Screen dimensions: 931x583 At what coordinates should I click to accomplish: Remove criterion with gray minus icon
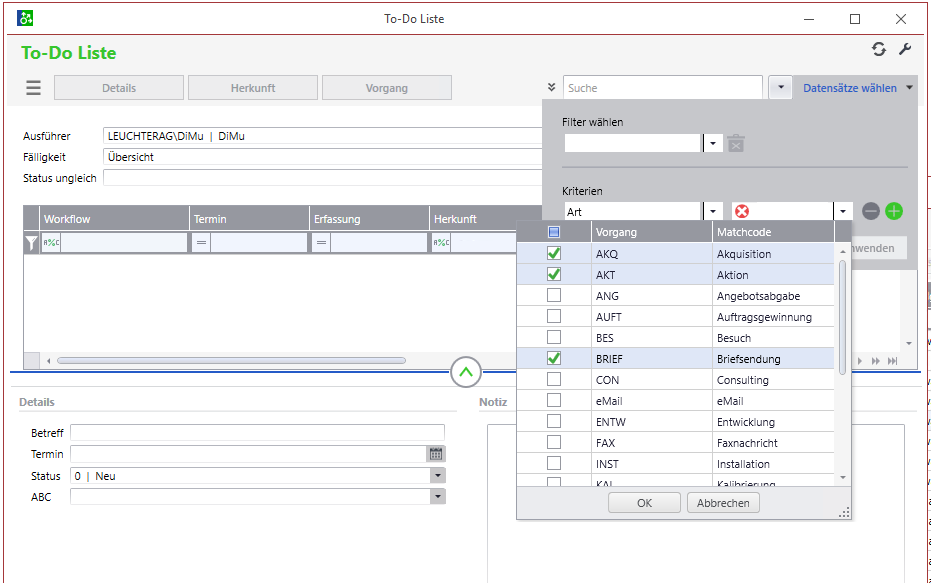(x=871, y=211)
